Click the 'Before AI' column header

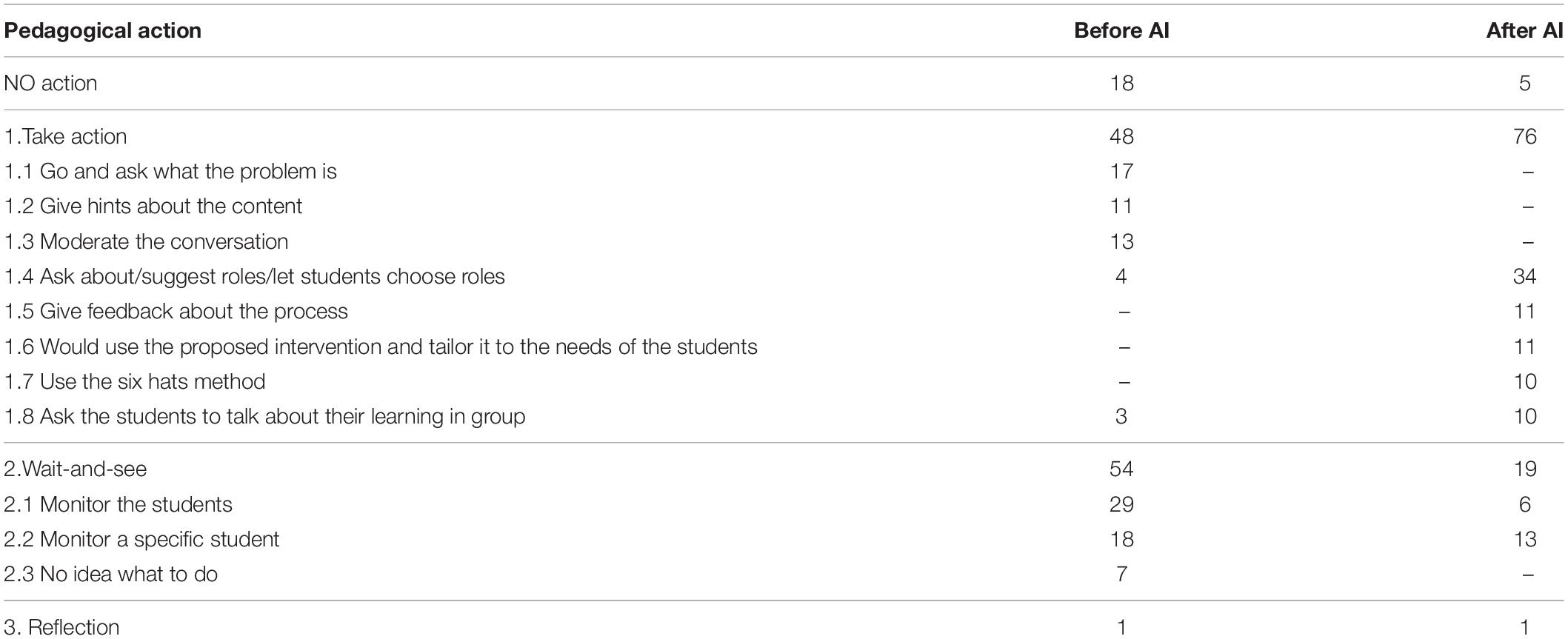click(1121, 30)
